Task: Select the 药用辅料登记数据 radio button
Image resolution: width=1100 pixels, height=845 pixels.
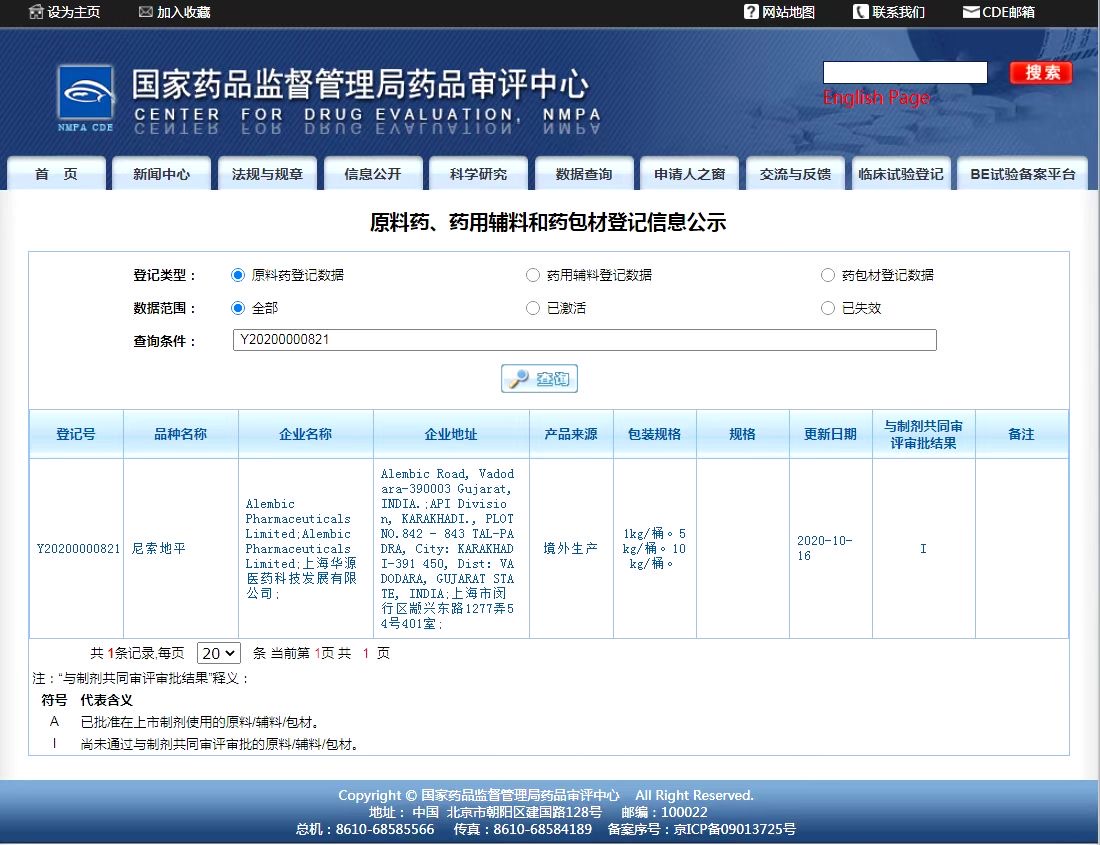Action: coord(533,274)
